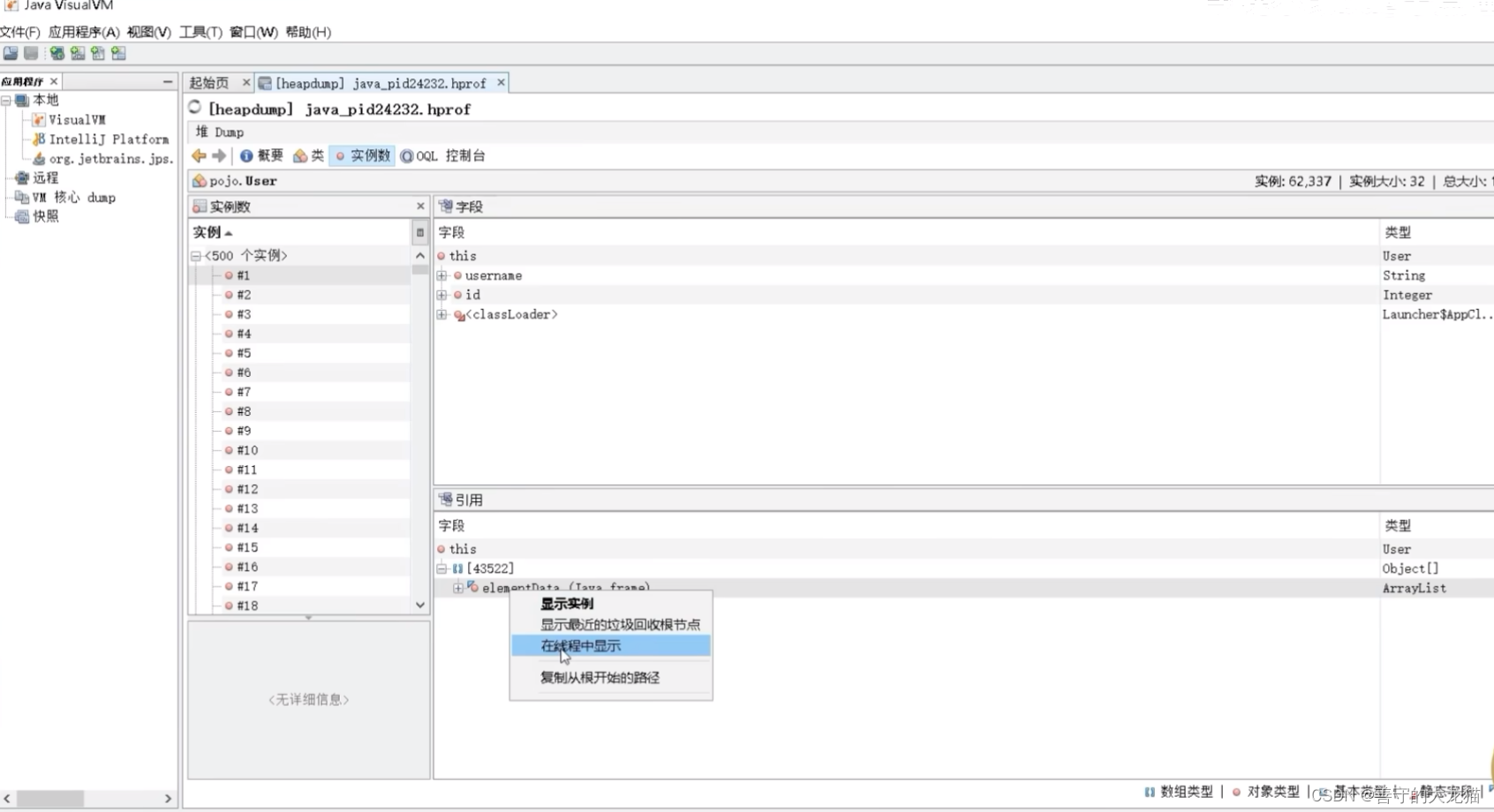Expand the elementData reference node
The height and width of the screenshot is (812, 1494).
coord(458,588)
